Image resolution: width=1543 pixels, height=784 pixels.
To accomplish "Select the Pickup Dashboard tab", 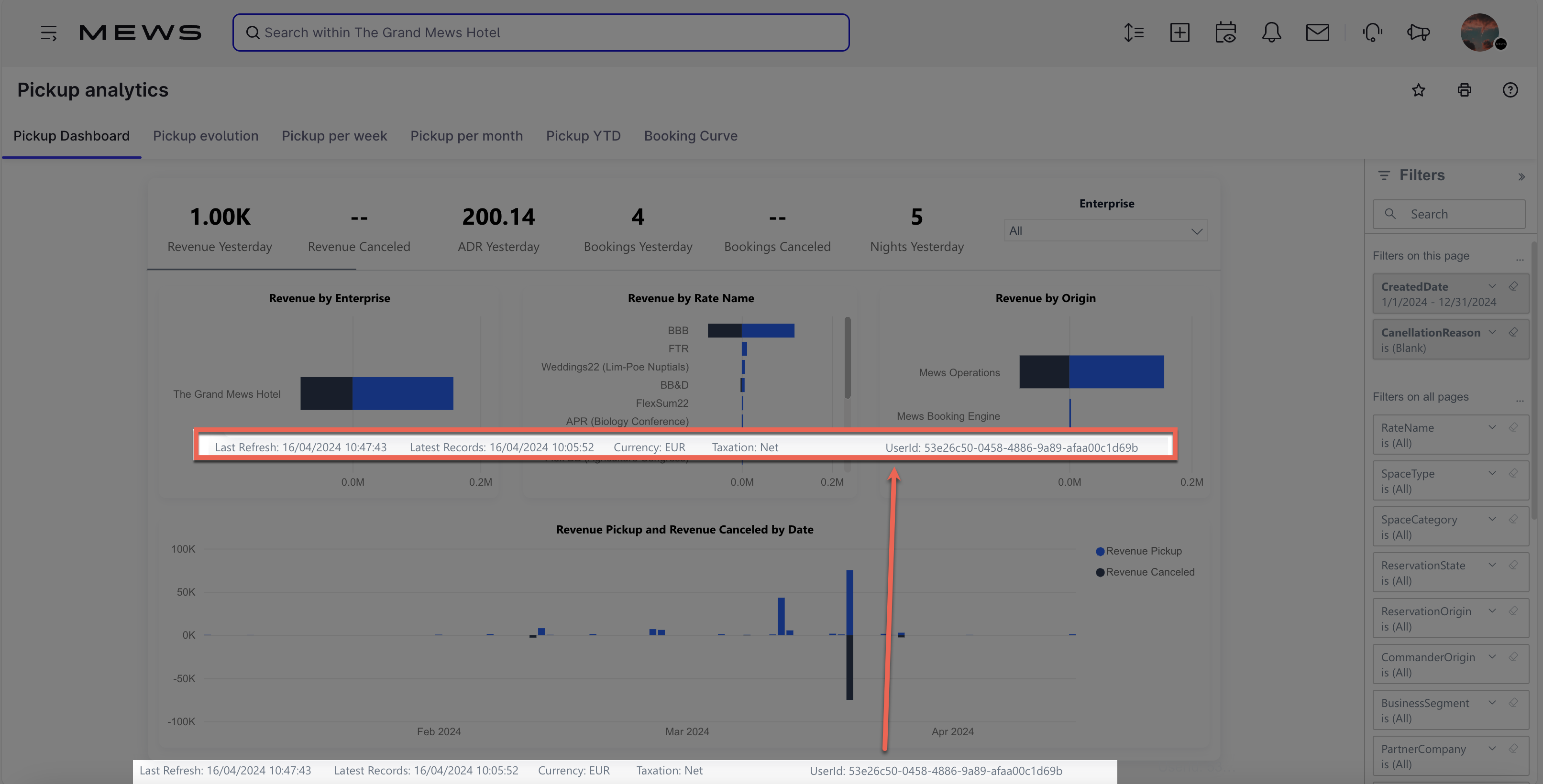I will point(71,136).
